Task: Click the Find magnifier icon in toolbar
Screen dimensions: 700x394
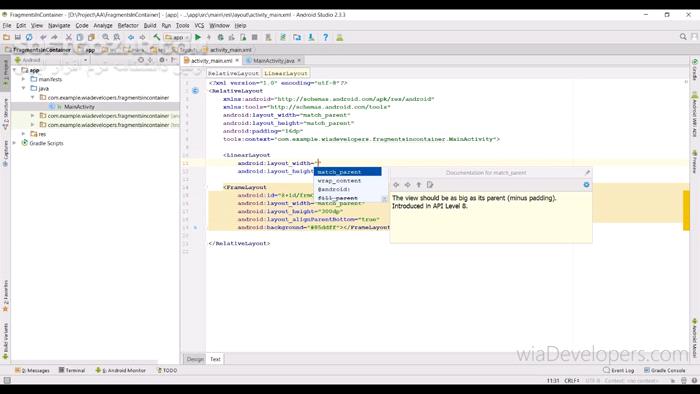Action: [106, 37]
